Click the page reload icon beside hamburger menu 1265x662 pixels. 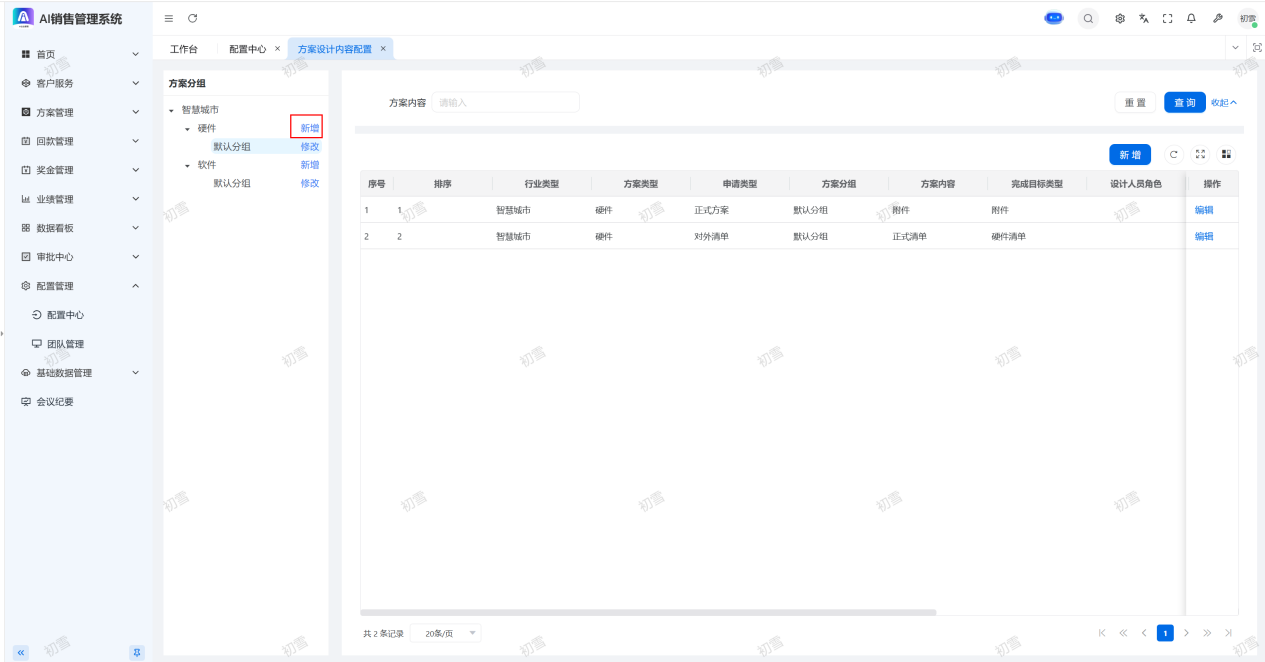click(x=192, y=19)
